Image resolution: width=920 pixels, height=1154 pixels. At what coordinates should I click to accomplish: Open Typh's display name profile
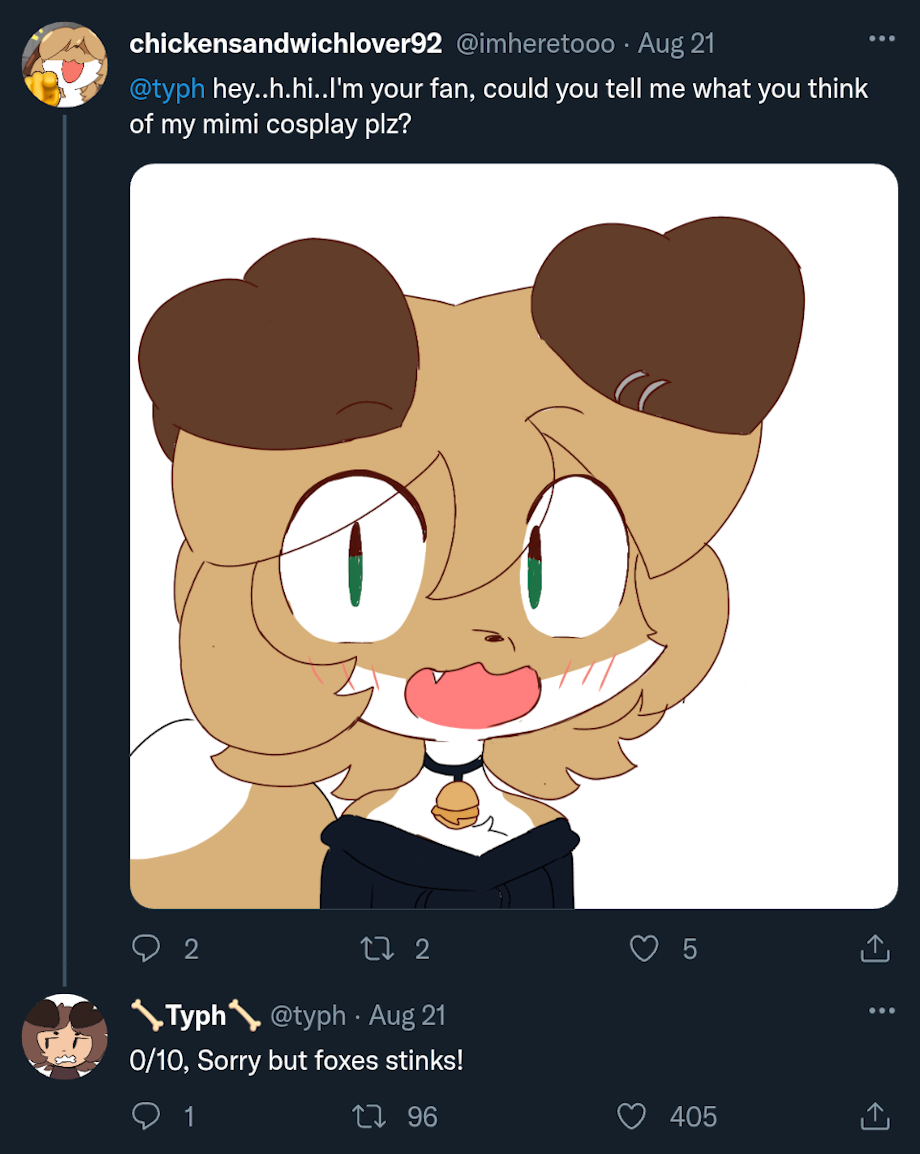coord(196,1016)
